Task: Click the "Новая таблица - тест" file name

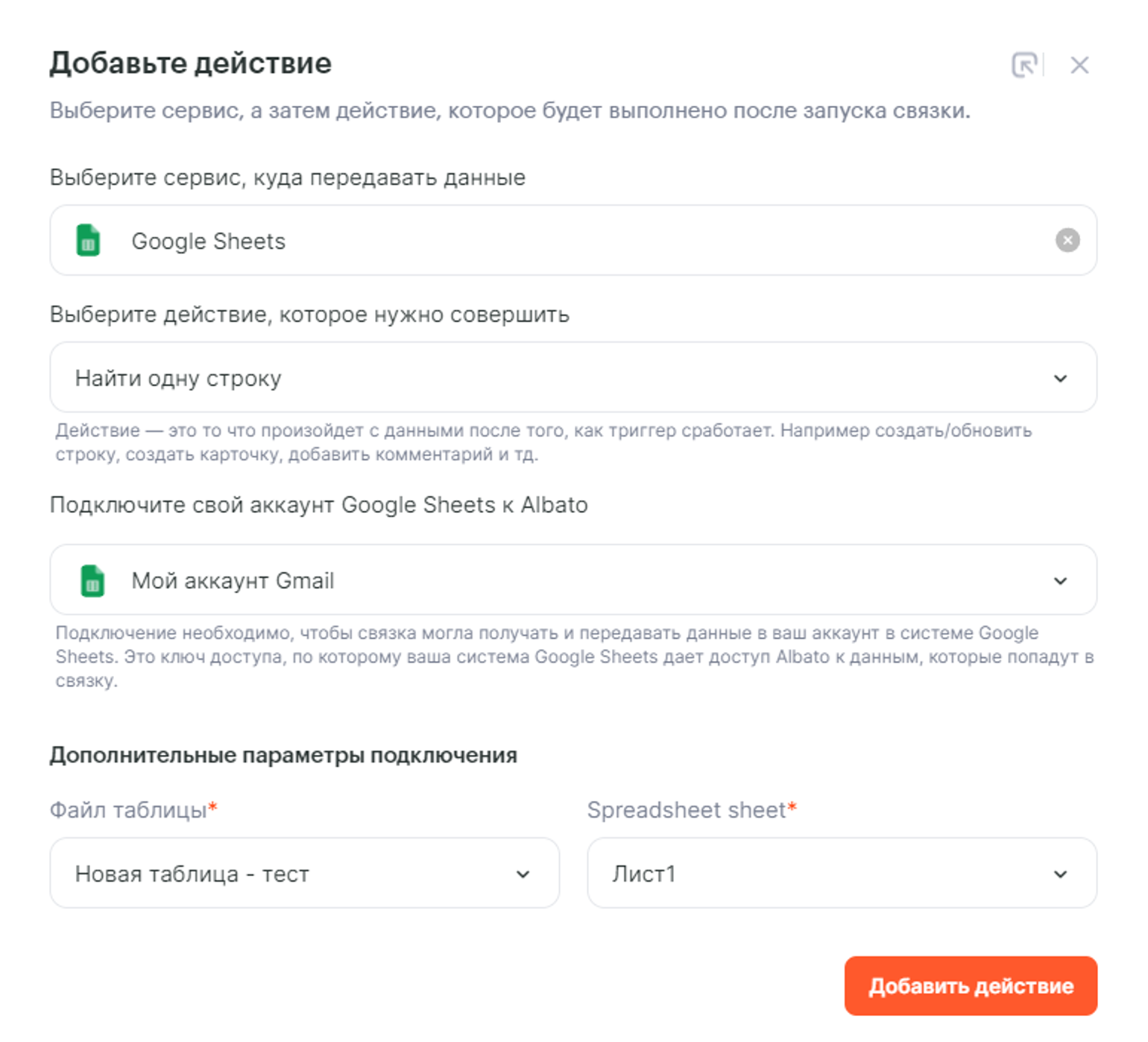Action: 192,874
